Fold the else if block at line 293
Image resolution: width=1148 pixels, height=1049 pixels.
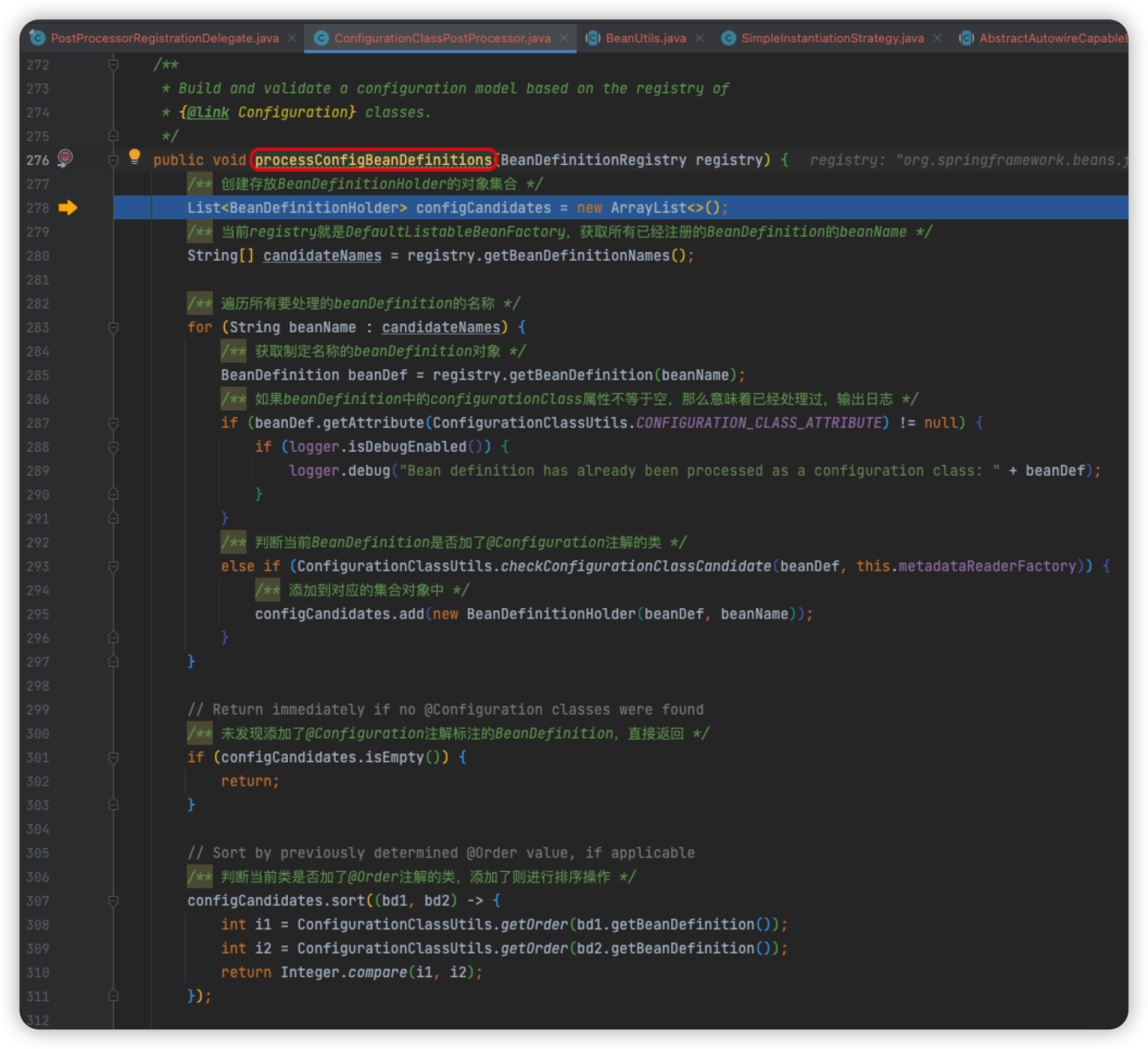(113, 567)
